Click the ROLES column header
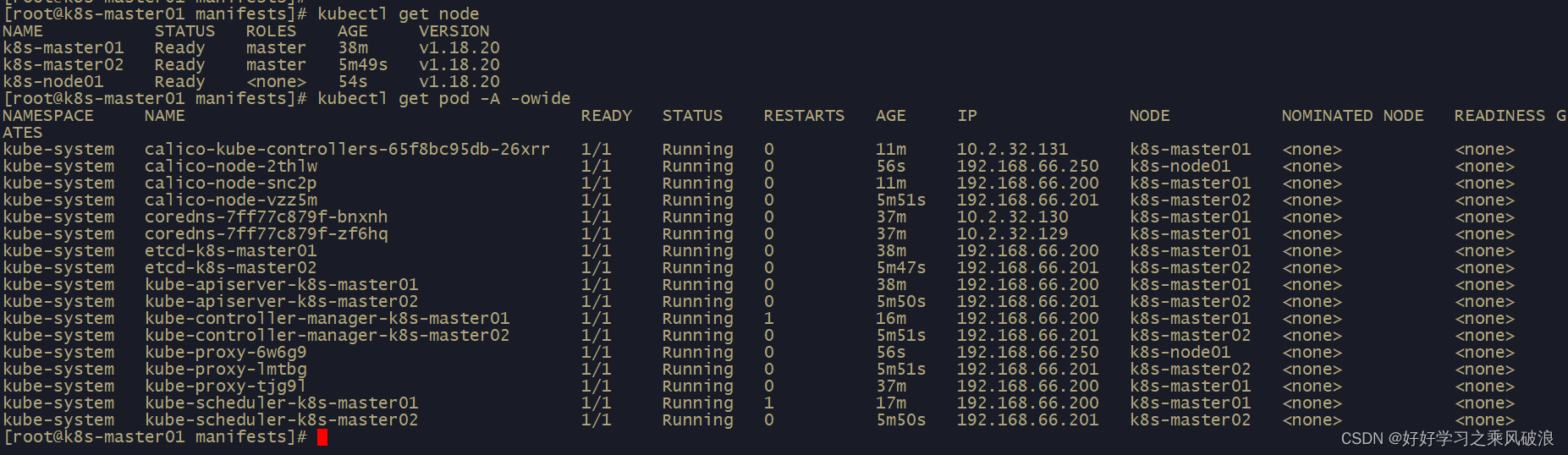The height and width of the screenshot is (455, 1568). (x=272, y=31)
